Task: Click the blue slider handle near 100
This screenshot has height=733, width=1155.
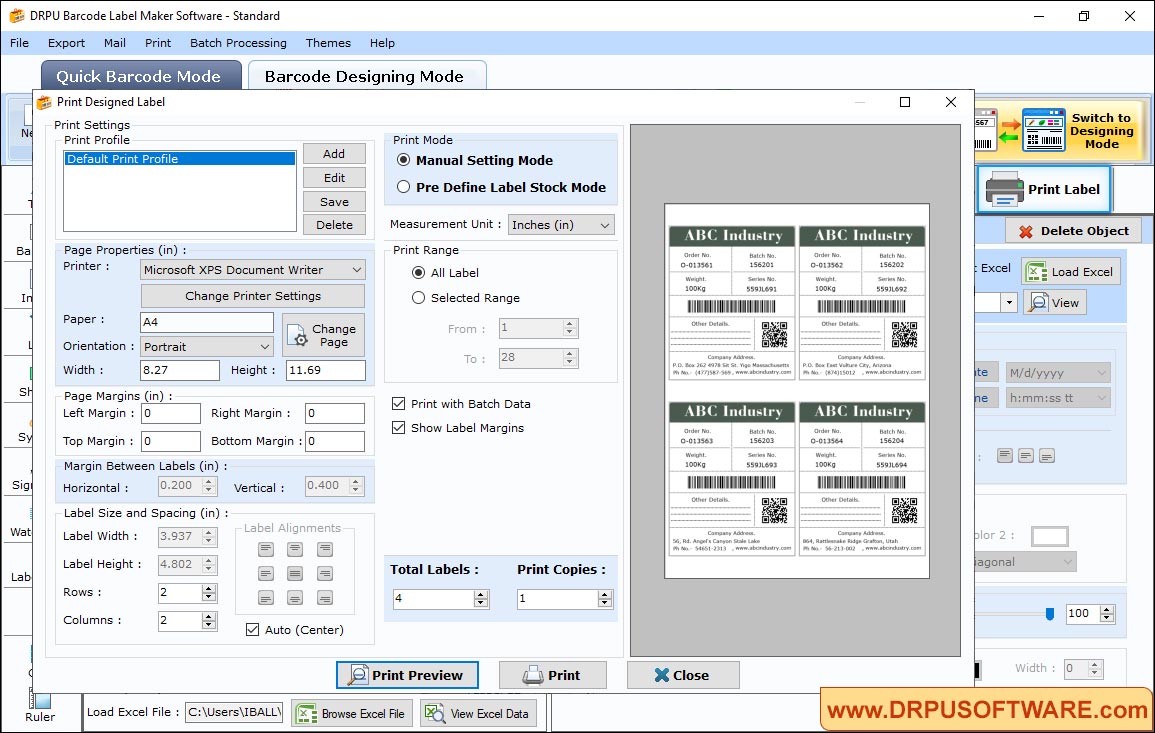Action: (x=1050, y=614)
